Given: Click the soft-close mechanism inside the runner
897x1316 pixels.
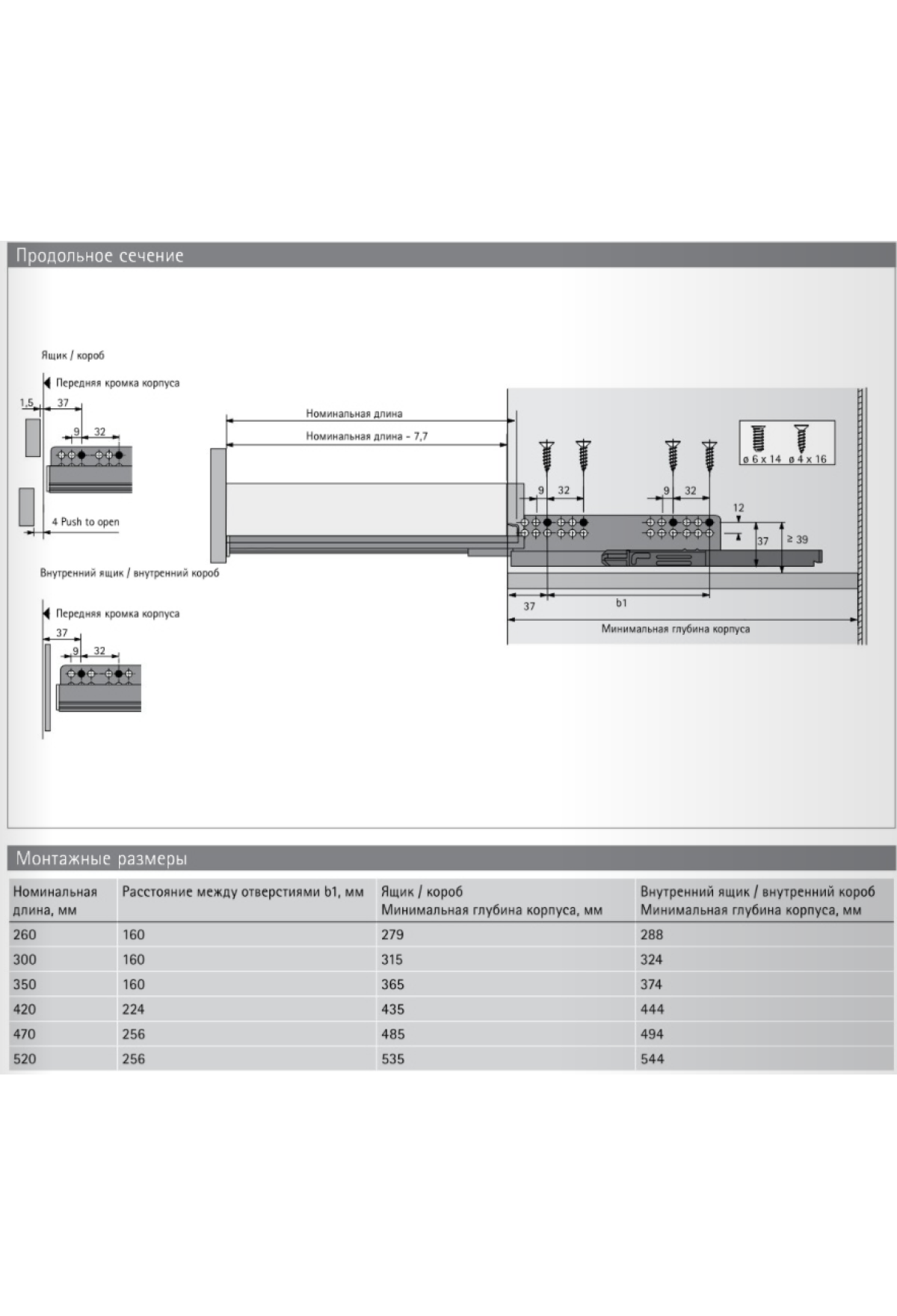Looking at the screenshot, I should click(x=654, y=558).
